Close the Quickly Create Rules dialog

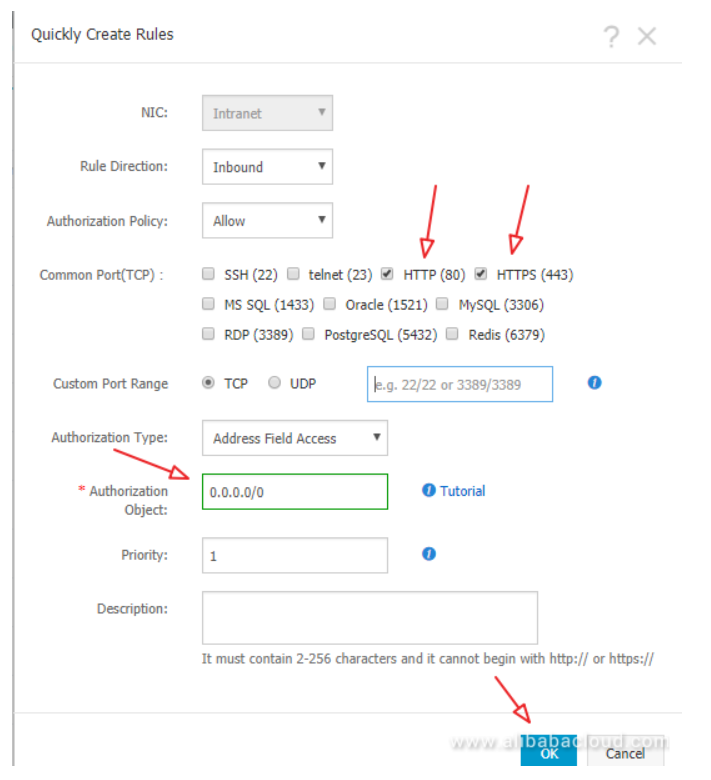point(647,37)
